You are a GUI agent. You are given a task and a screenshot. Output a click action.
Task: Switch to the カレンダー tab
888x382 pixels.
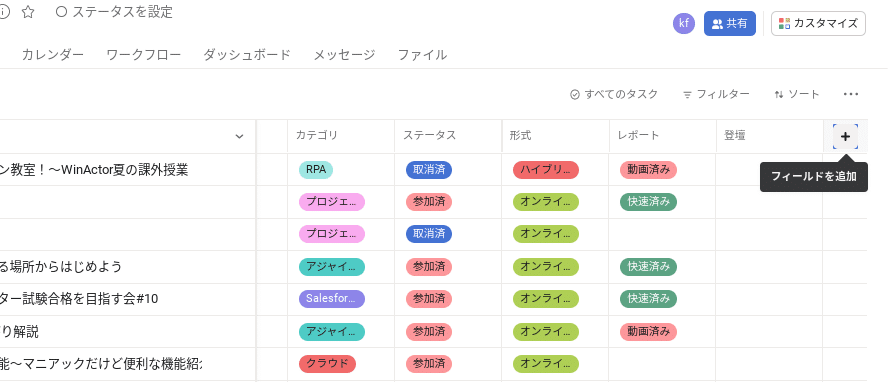coord(53,55)
